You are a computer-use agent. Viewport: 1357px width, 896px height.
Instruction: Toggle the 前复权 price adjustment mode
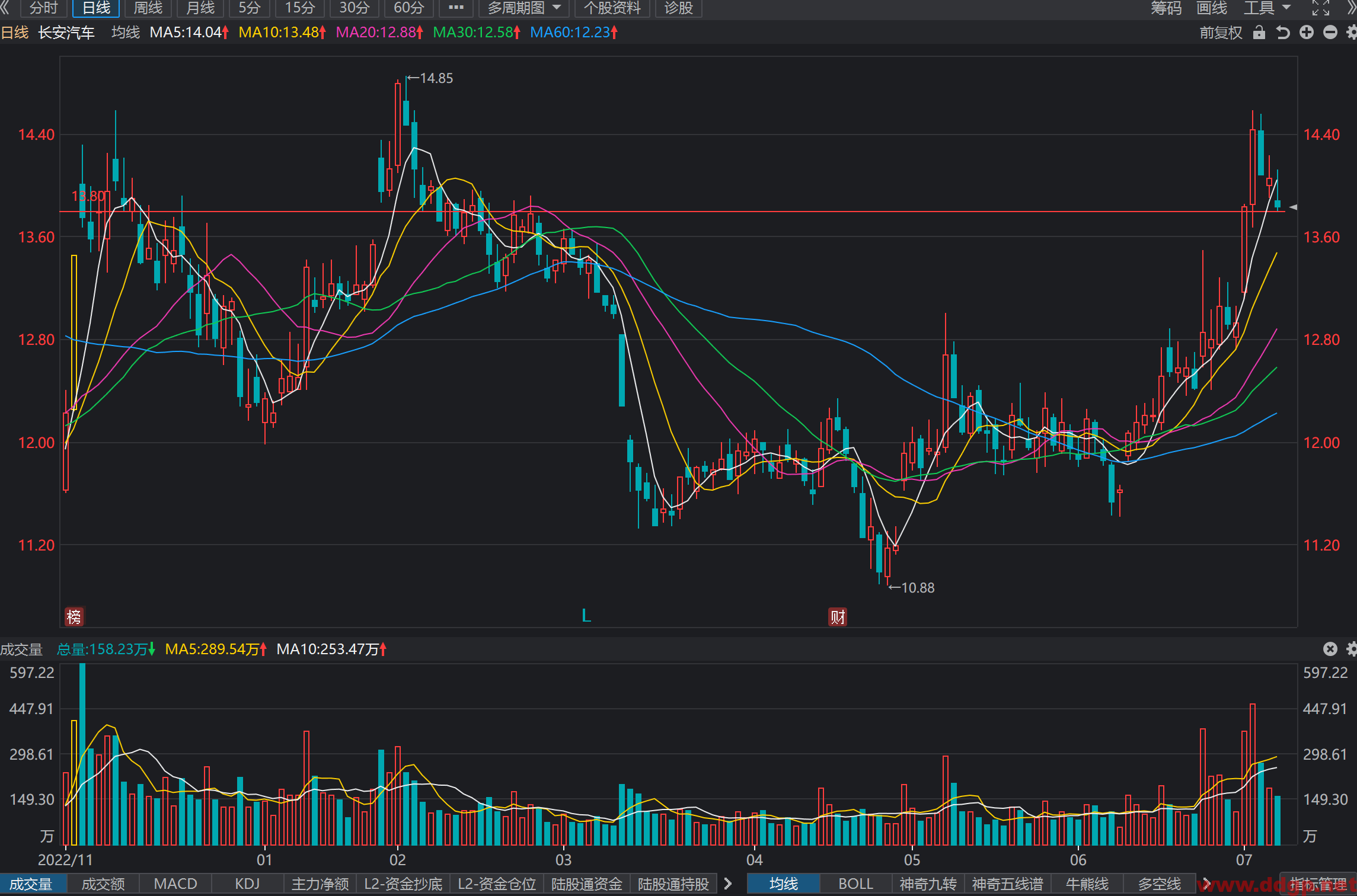(x=1221, y=33)
